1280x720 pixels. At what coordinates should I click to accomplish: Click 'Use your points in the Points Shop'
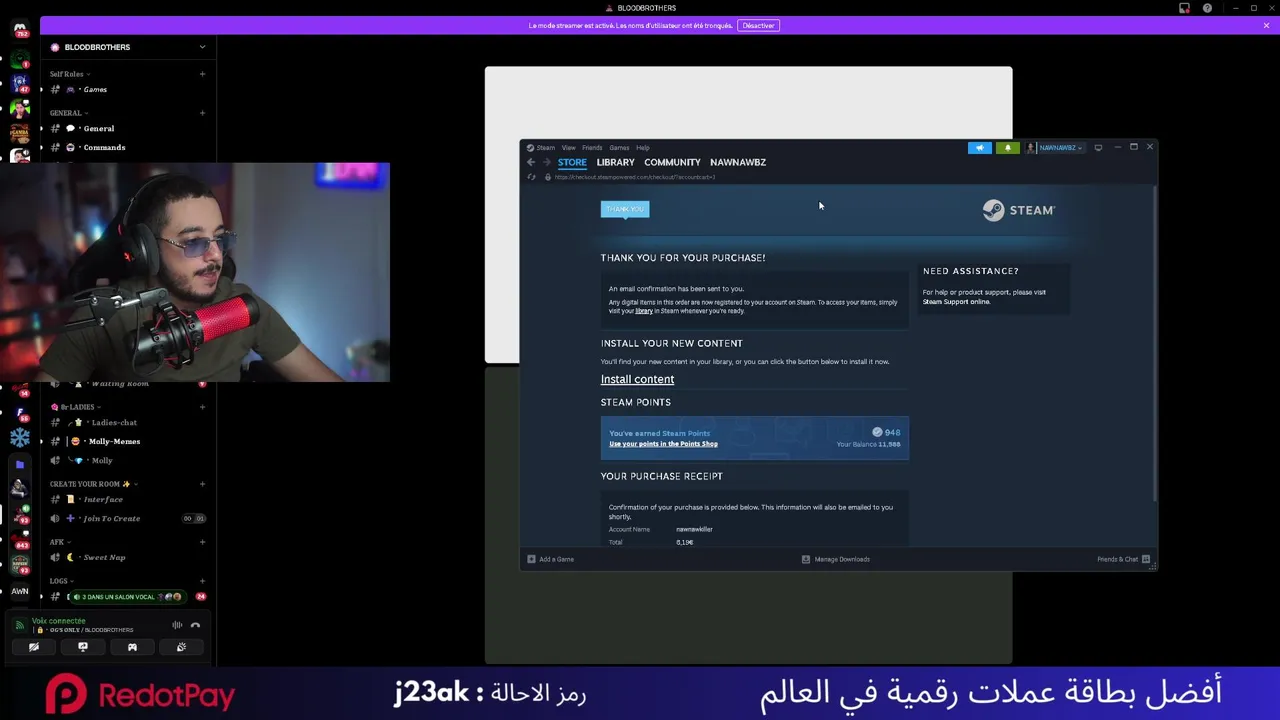pyautogui.click(x=663, y=444)
